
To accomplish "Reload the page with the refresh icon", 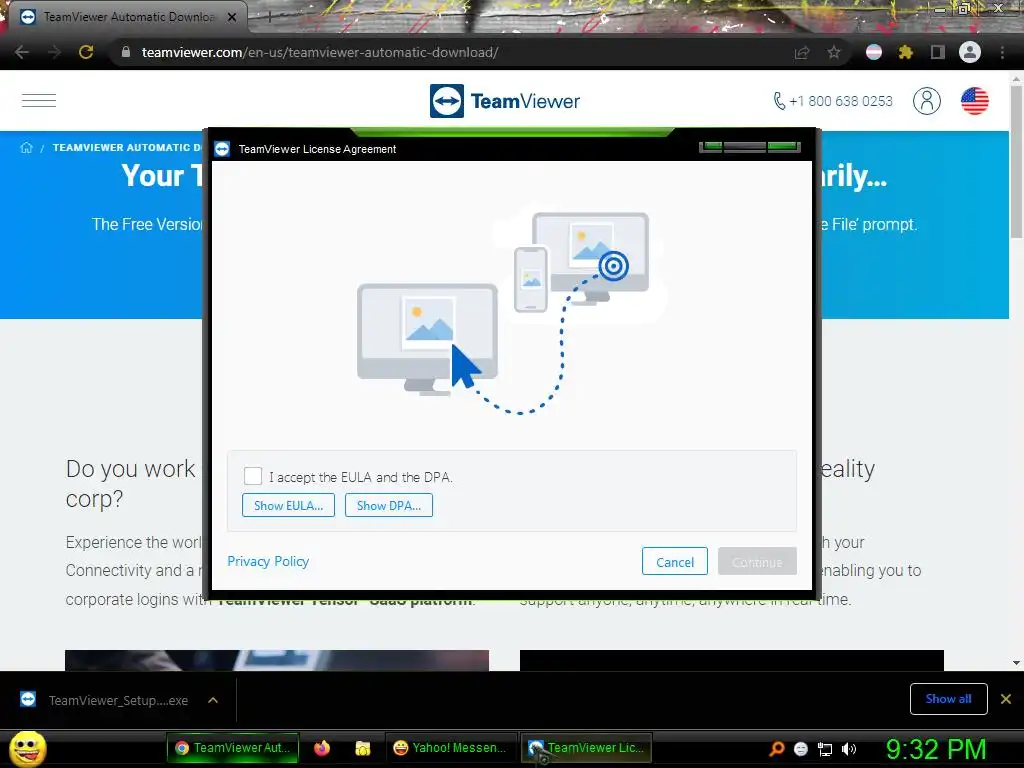I will pos(86,52).
